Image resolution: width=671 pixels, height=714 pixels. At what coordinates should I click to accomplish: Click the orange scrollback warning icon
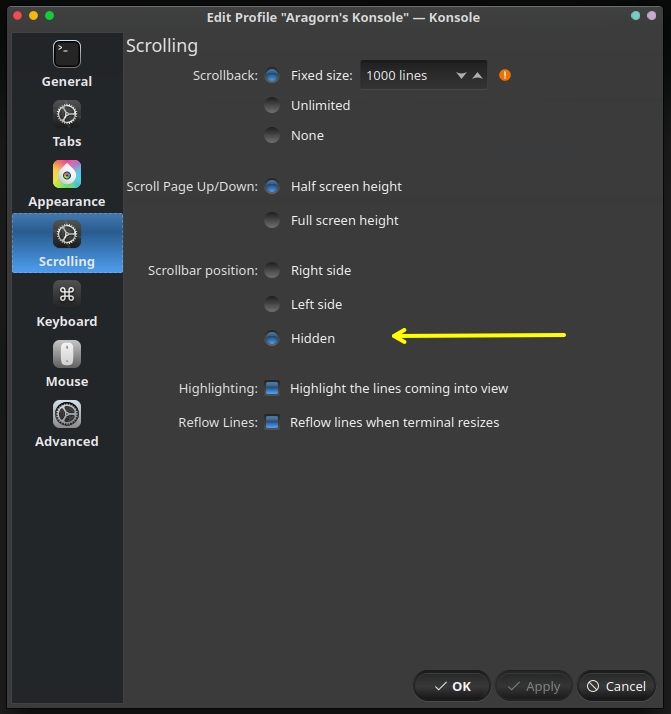click(x=505, y=75)
